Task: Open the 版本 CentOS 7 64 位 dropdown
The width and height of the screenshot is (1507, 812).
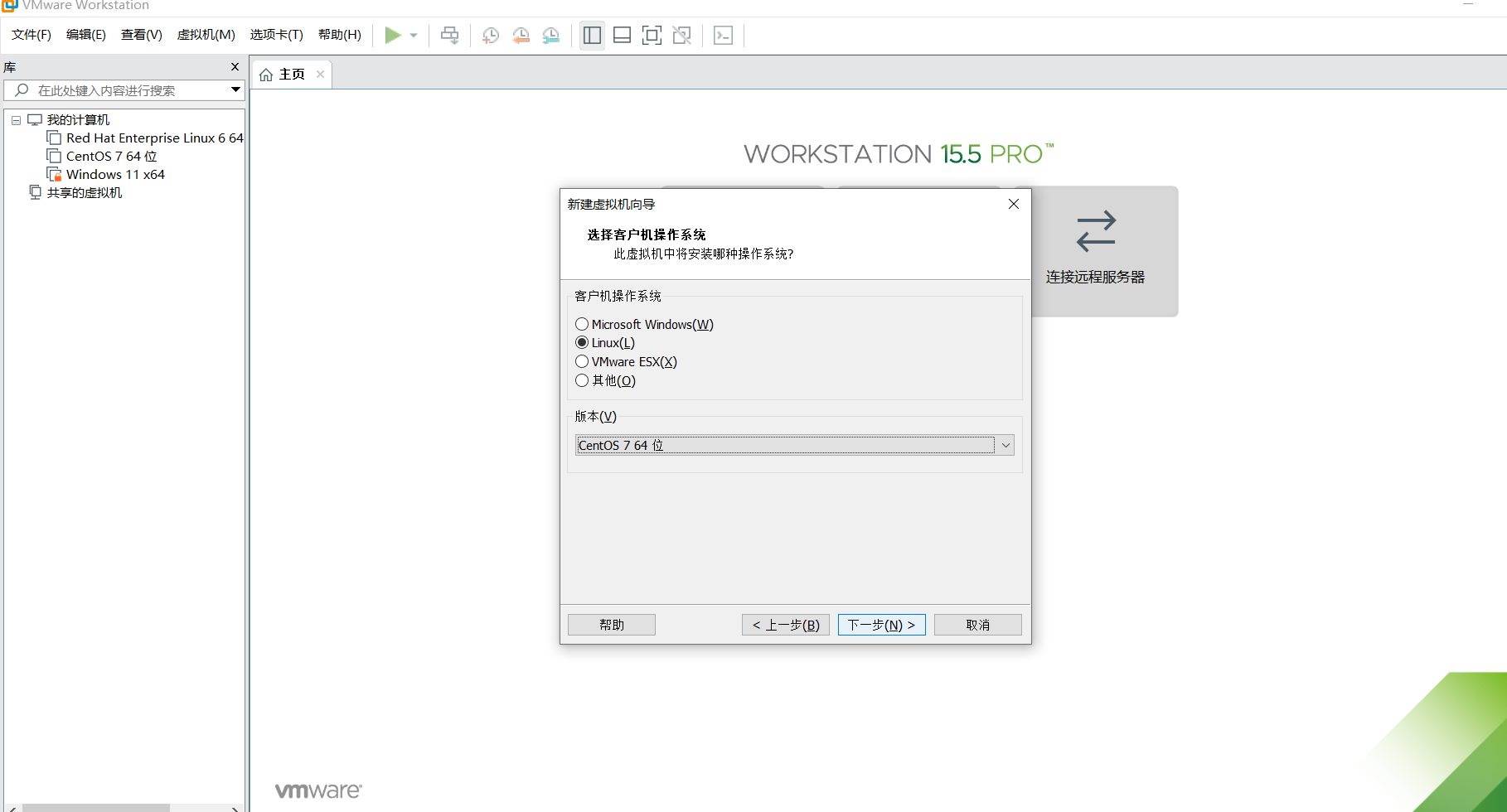Action: pos(794,446)
